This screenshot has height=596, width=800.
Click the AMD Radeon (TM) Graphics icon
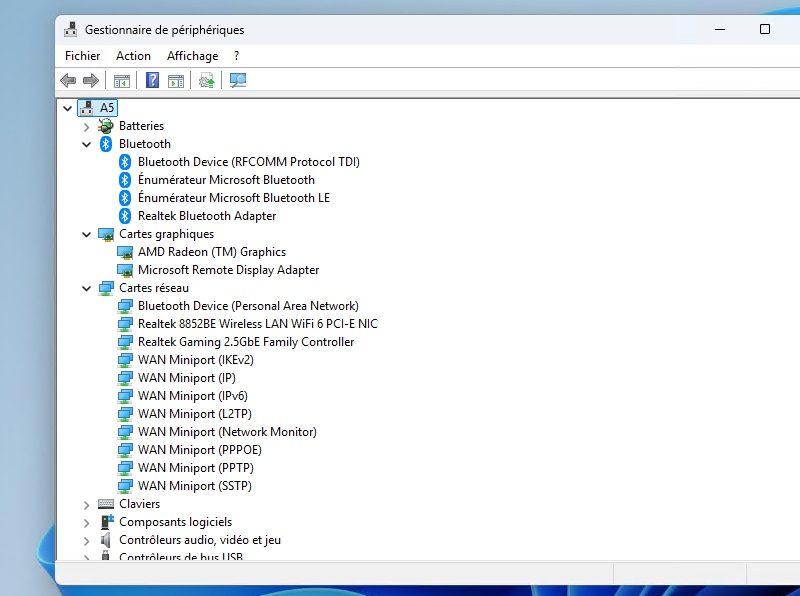point(125,252)
